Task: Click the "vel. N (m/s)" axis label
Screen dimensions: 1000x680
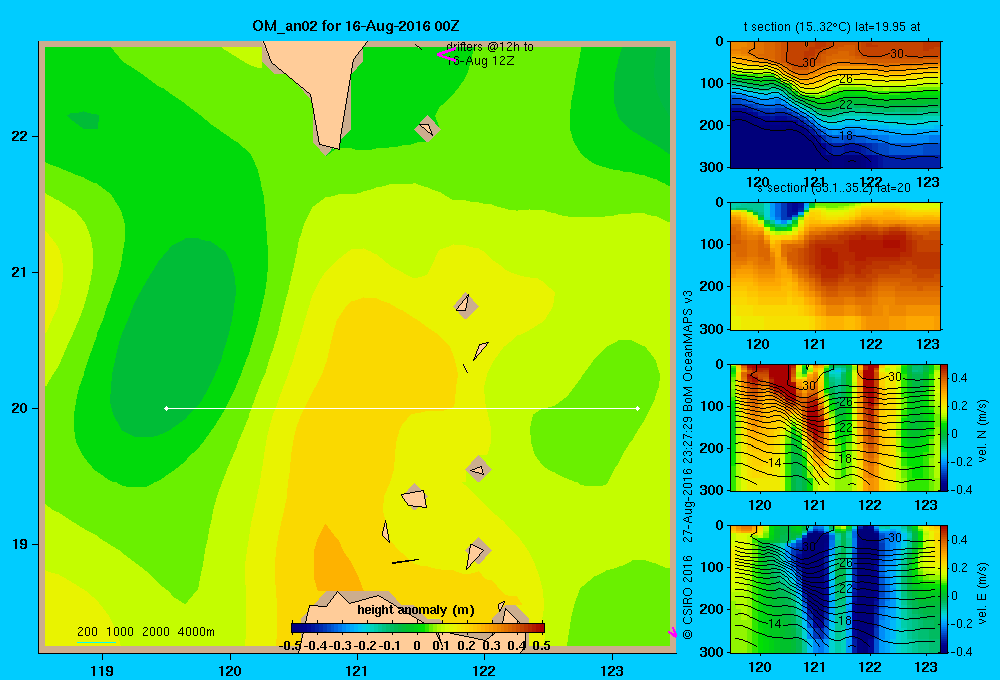Action: click(x=983, y=431)
